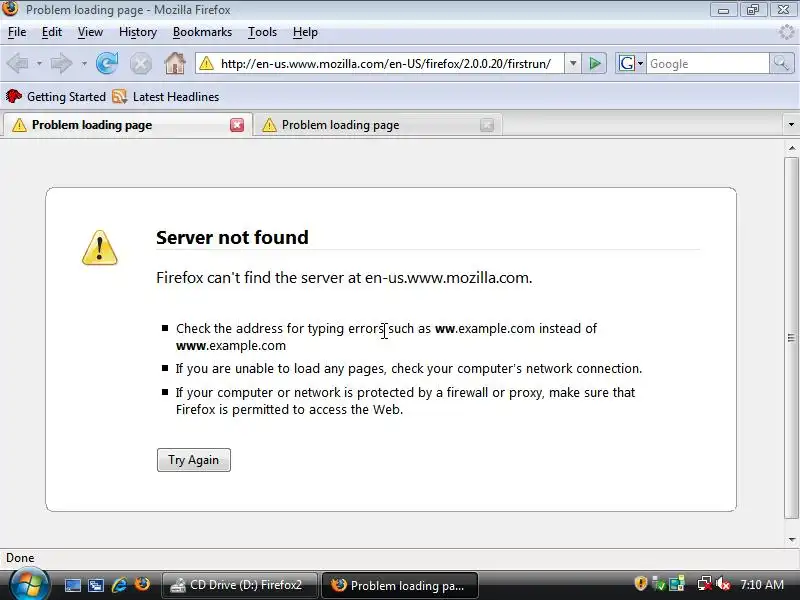Click the Getting Started bookmark icon
800x600 pixels.
click(x=14, y=96)
